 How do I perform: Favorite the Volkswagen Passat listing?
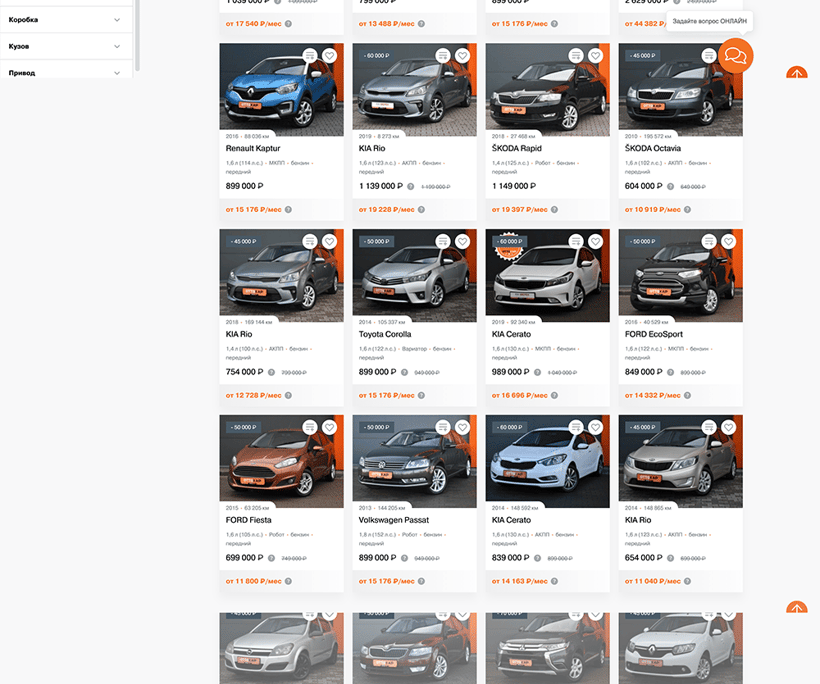point(462,427)
